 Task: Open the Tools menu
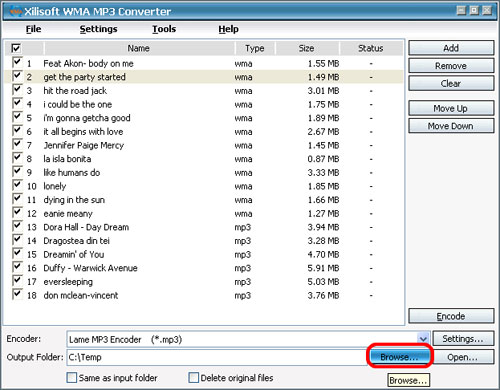pyautogui.click(x=164, y=29)
